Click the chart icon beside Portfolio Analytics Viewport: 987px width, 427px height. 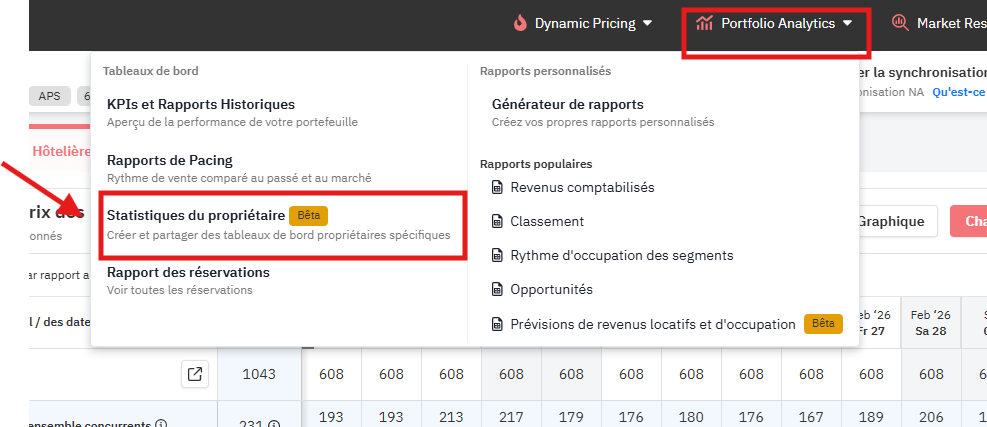point(704,23)
